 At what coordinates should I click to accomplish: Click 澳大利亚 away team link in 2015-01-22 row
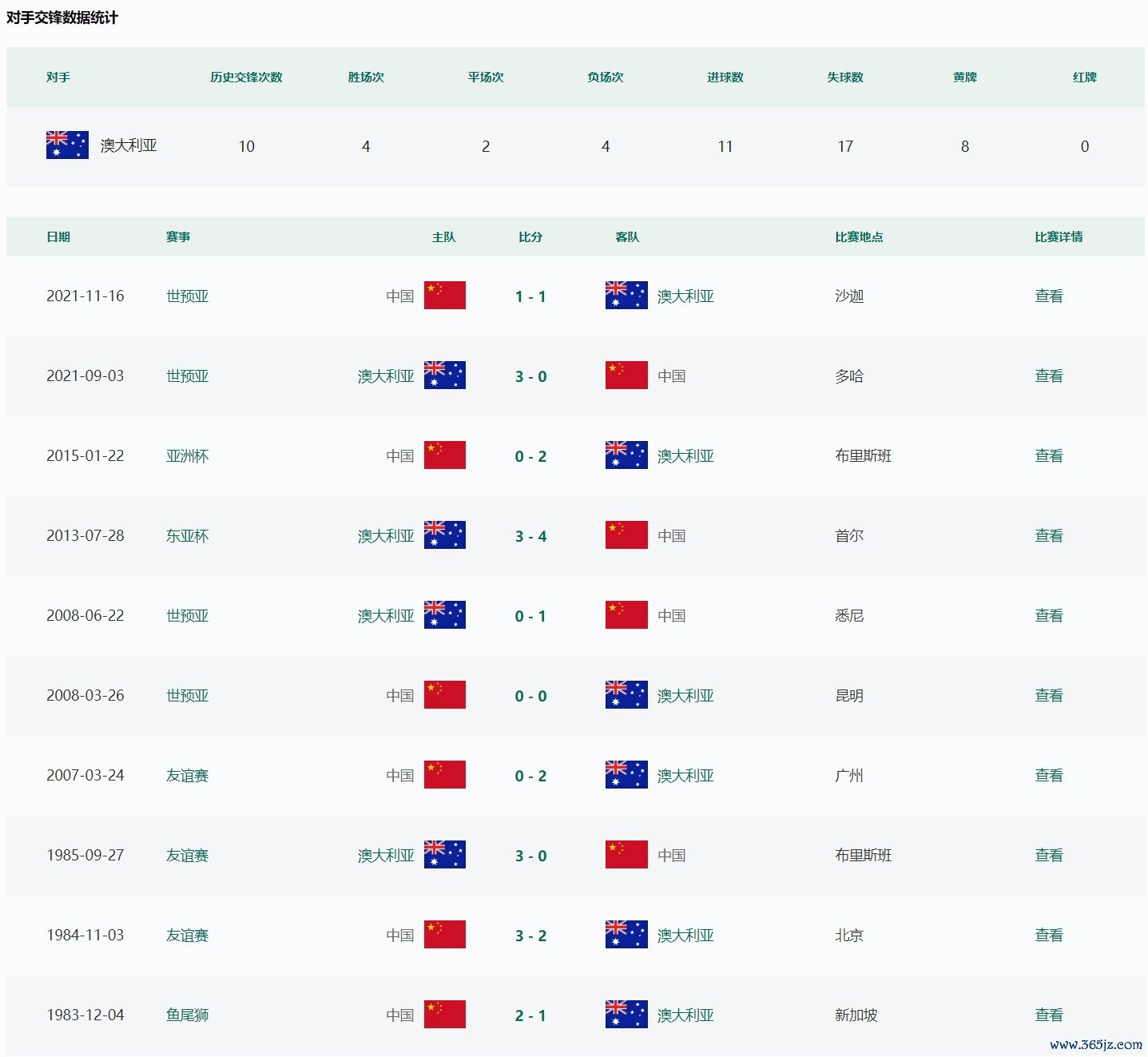pos(685,456)
